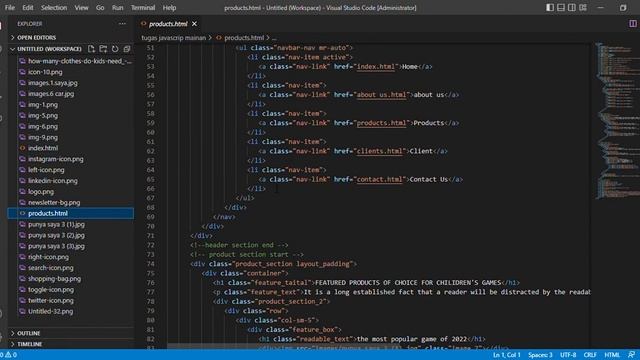This screenshot has width=640, height=360.
Task: Close the products.html editor tab
Action: point(194,24)
